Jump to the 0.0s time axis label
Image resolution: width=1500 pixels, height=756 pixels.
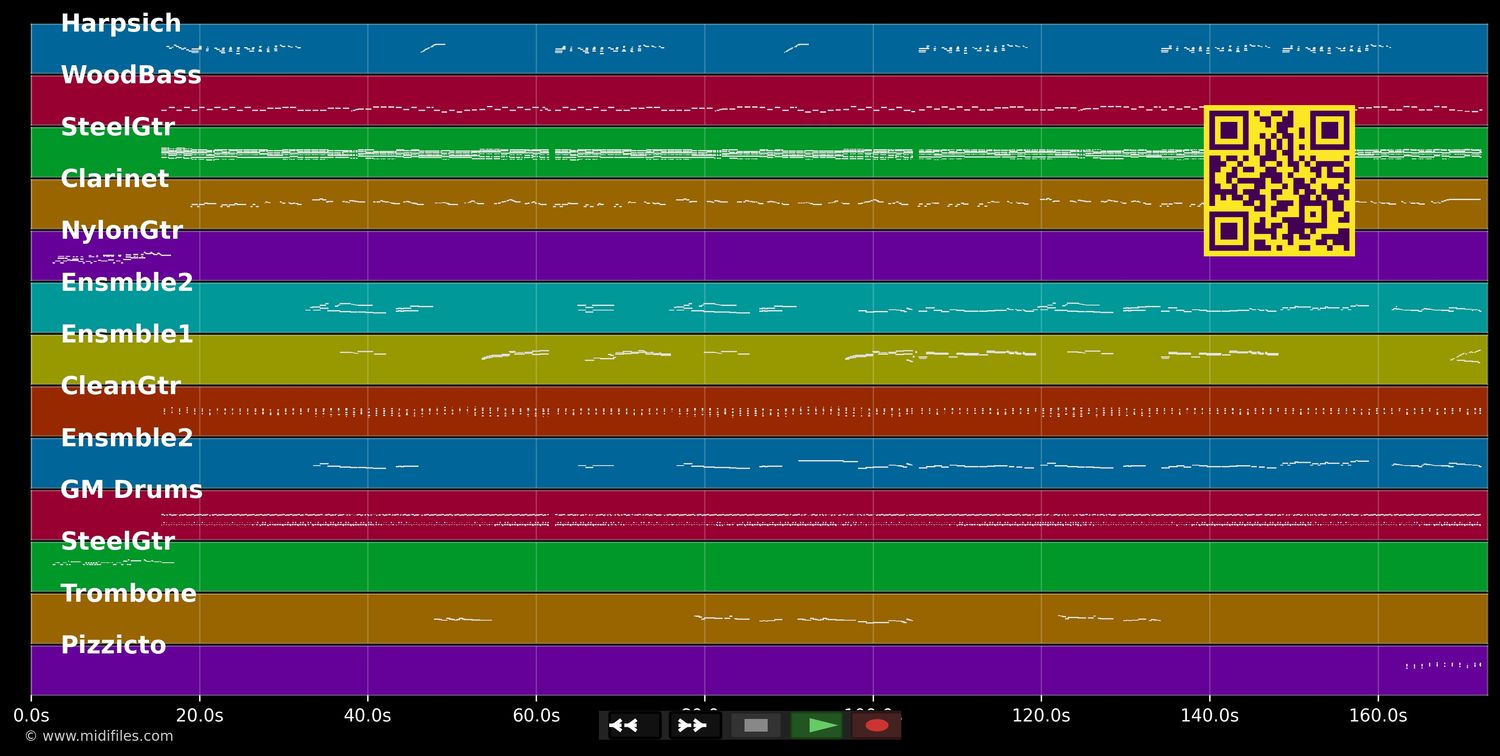pyautogui.click(x=31, y=716)
